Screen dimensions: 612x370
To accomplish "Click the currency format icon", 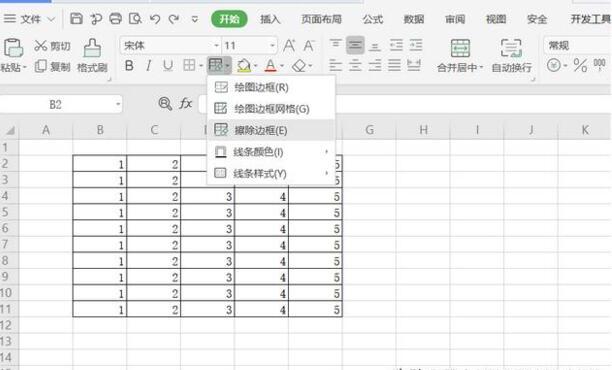I will point(553,65).
